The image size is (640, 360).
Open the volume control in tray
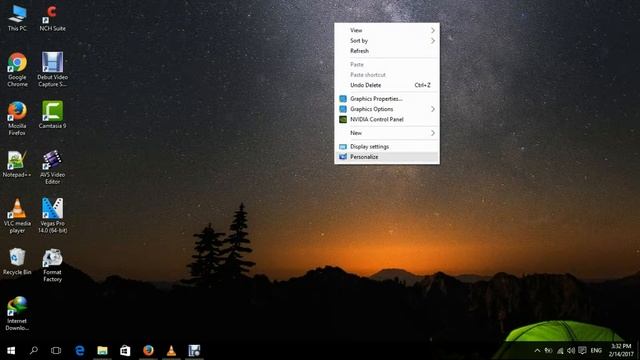pos(571,351)
